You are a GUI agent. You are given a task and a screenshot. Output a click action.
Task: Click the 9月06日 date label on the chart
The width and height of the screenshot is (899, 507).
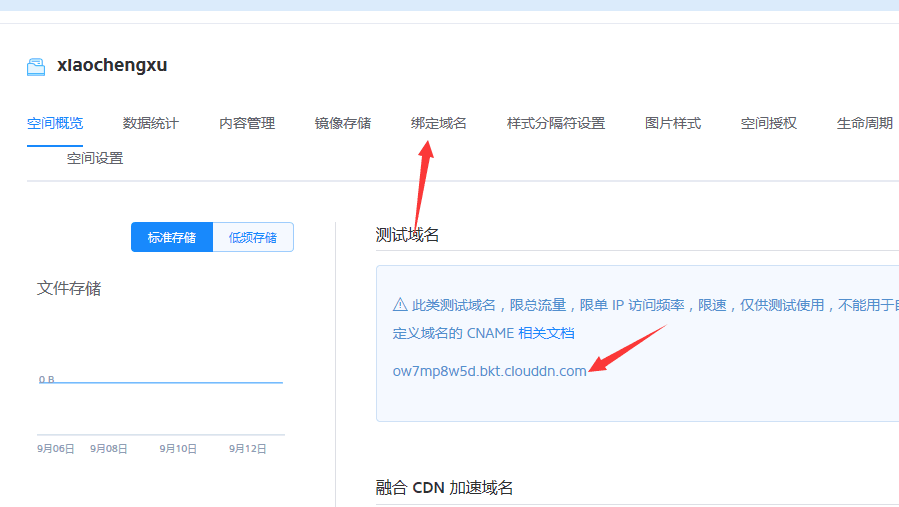[x=56, y=449]
